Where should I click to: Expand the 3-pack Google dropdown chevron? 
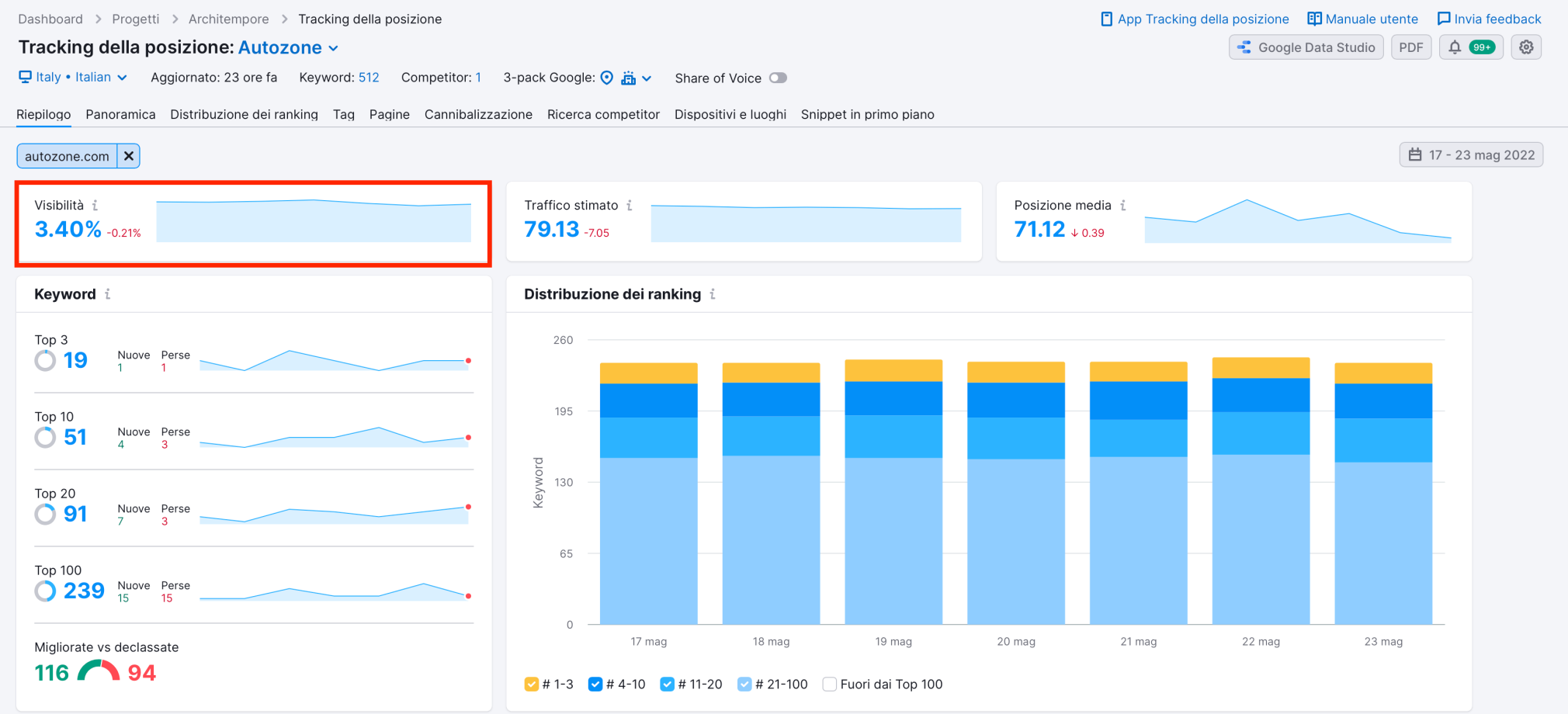pyautogui.click(x=647, y=78)
